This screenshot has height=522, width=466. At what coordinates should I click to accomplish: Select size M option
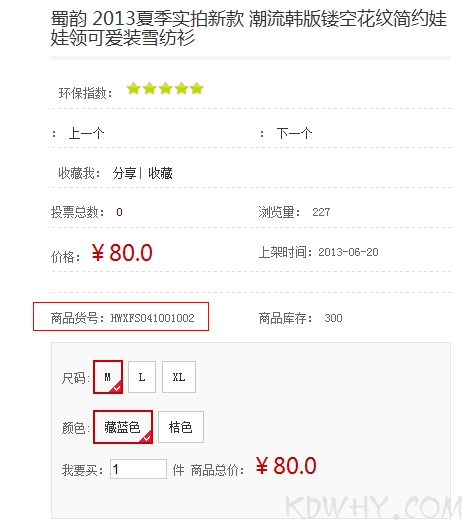click(108, 377)
